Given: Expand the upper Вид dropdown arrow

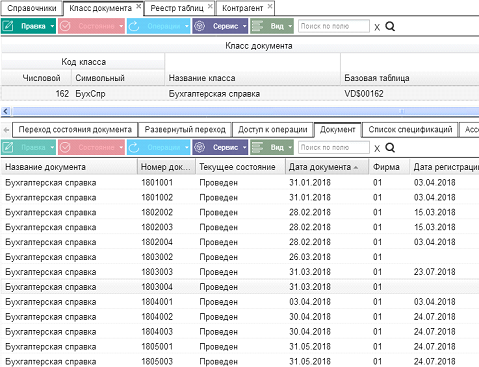Looking at the screenshot, I should [290, 26].
